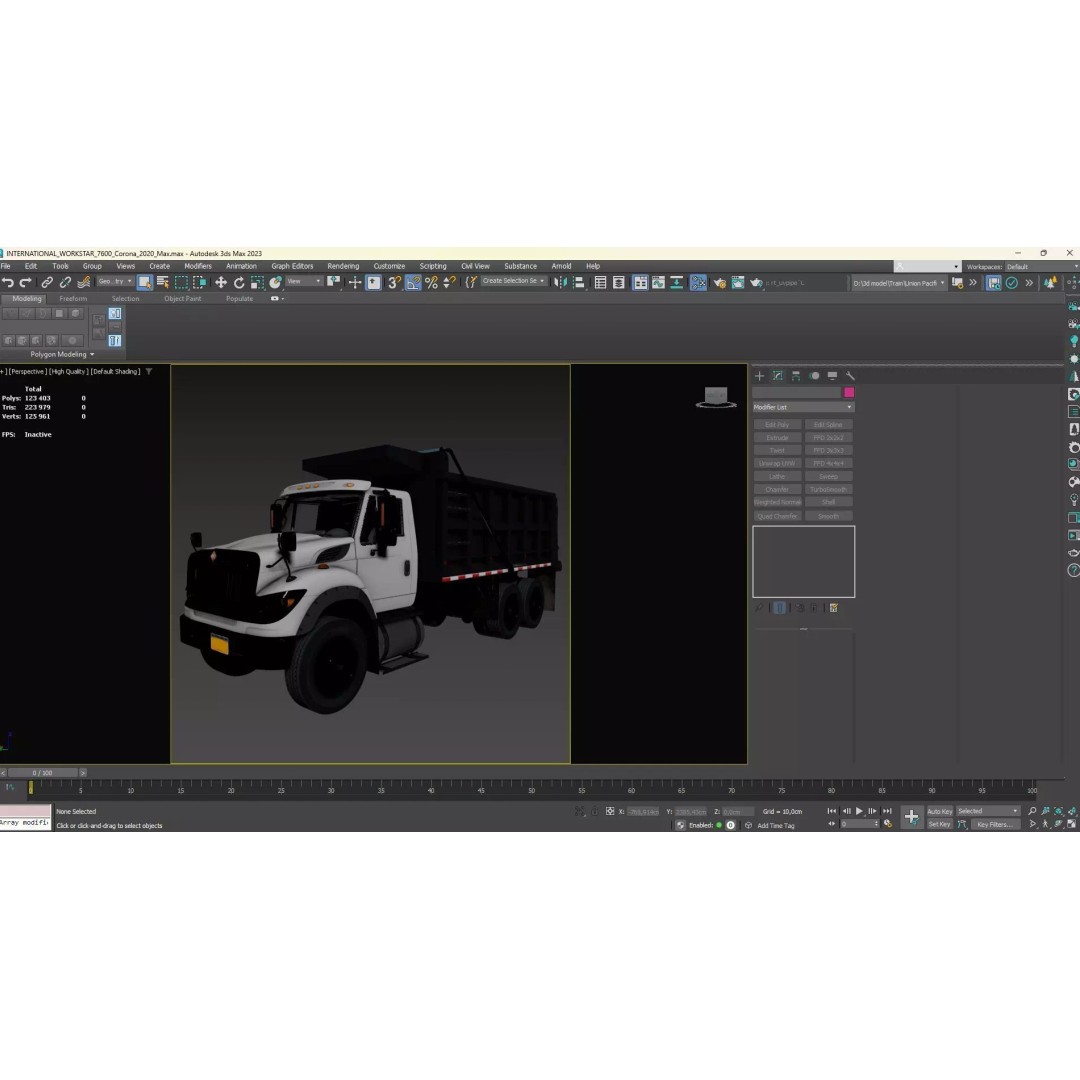This screenshot has height=1080, width=1080.
Task: Open the Create Selection Set dropdown
Action: (x=514, y=281)
